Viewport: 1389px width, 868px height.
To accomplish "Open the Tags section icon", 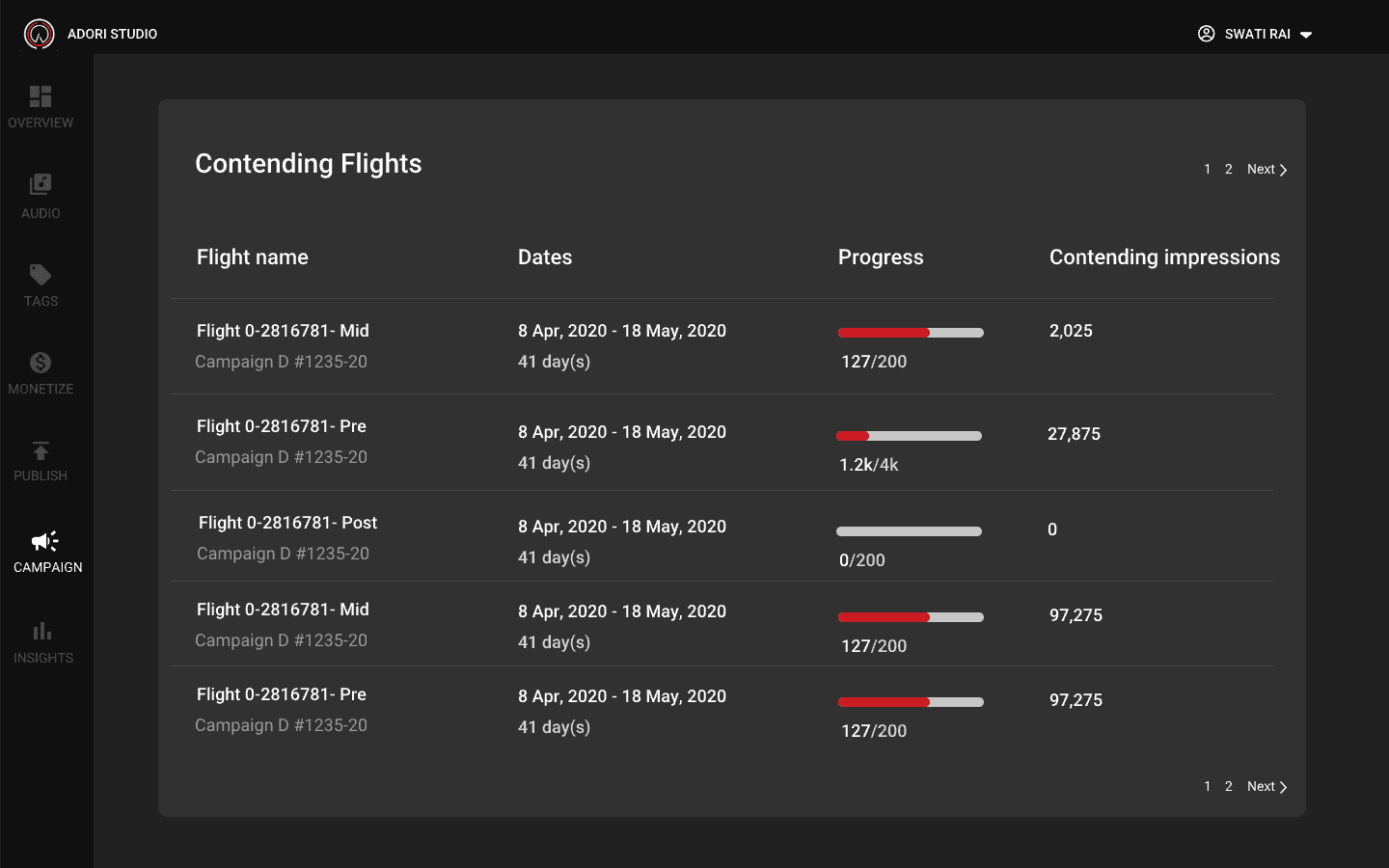I will pyautogui.click(x=41, y=275).
